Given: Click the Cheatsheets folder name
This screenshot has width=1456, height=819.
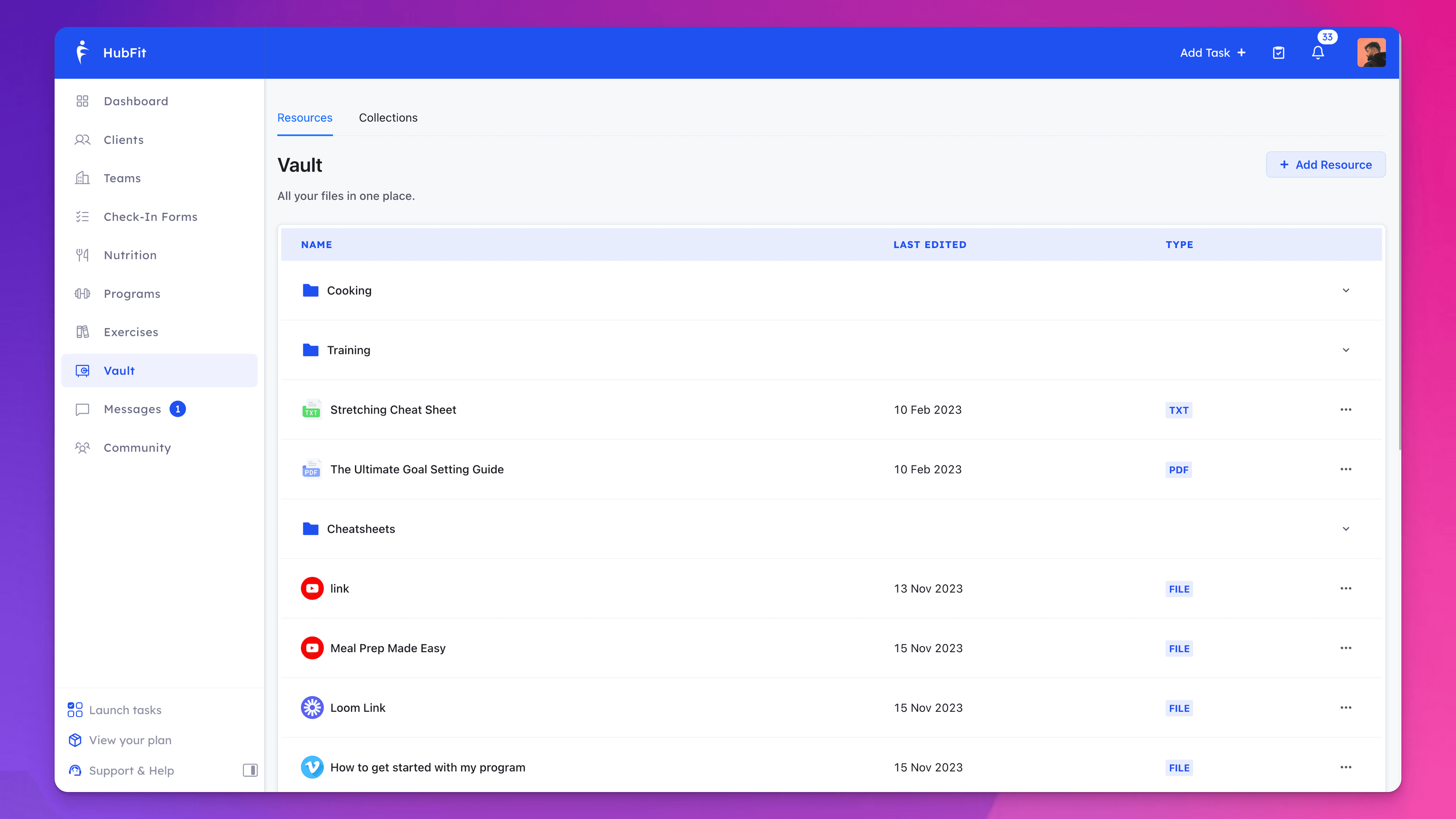Looking at the screenshot, I should point(361,529).
